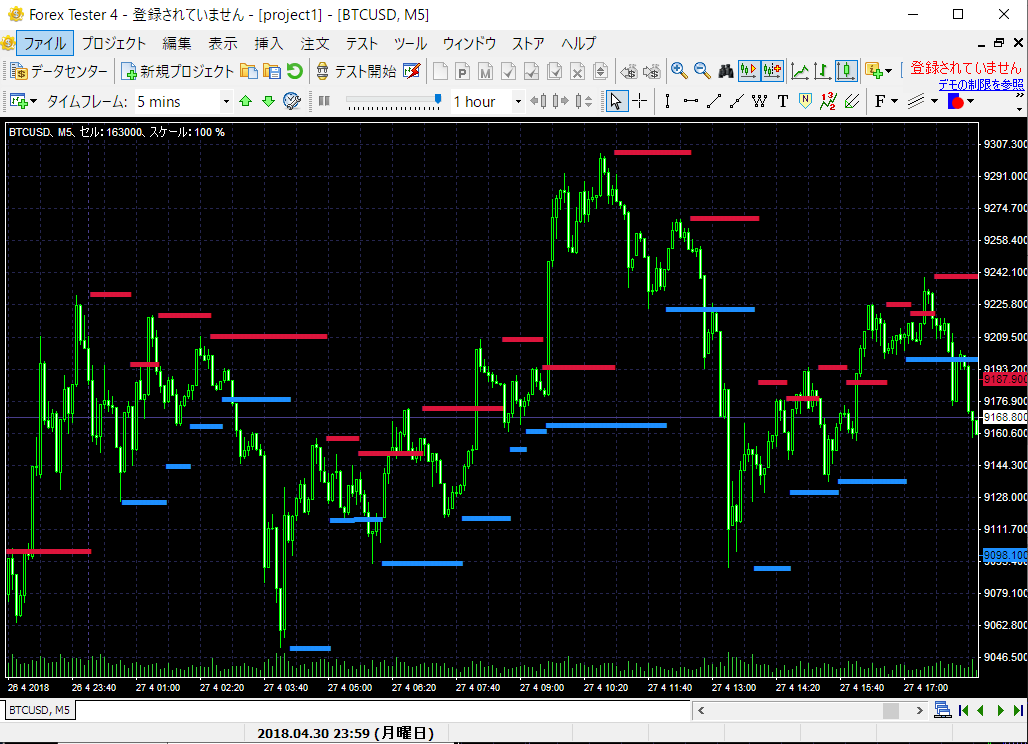Switch to candlestick chart mode
Image resolution: width=1028 pixels, height=744 pixels.
click(846, 71)
